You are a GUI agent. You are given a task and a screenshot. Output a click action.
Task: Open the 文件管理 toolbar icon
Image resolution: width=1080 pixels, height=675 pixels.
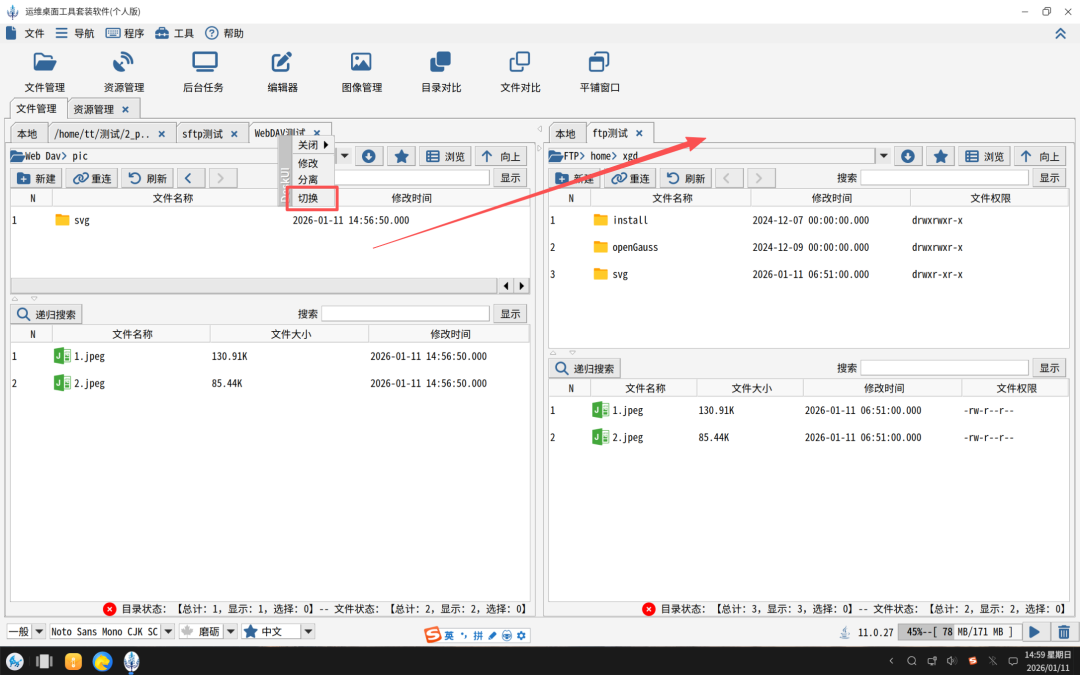[x=45, y=72]
